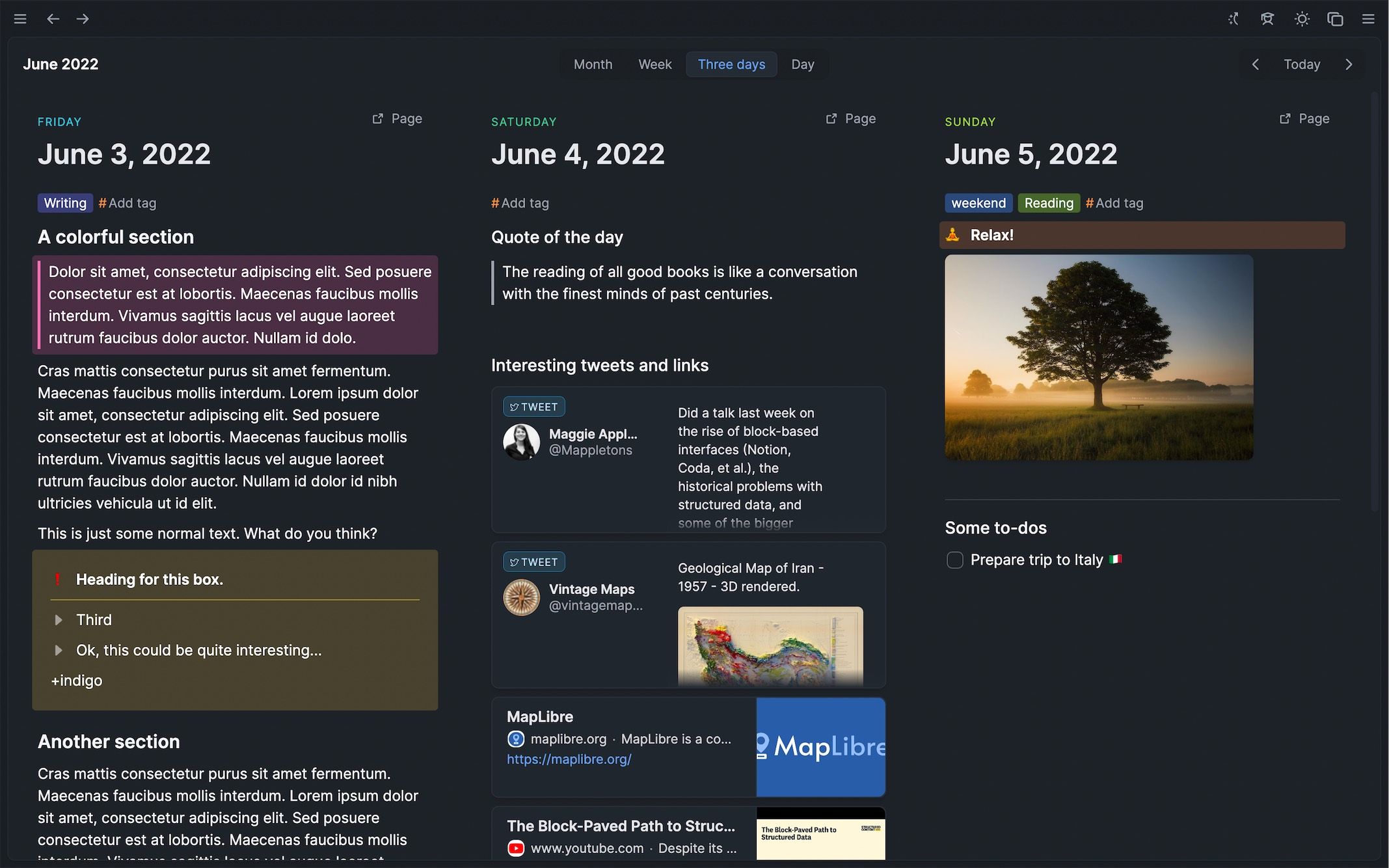Go to next days with right chevron
Viewport: 1389px width, 868px height.
[1348, 64]
